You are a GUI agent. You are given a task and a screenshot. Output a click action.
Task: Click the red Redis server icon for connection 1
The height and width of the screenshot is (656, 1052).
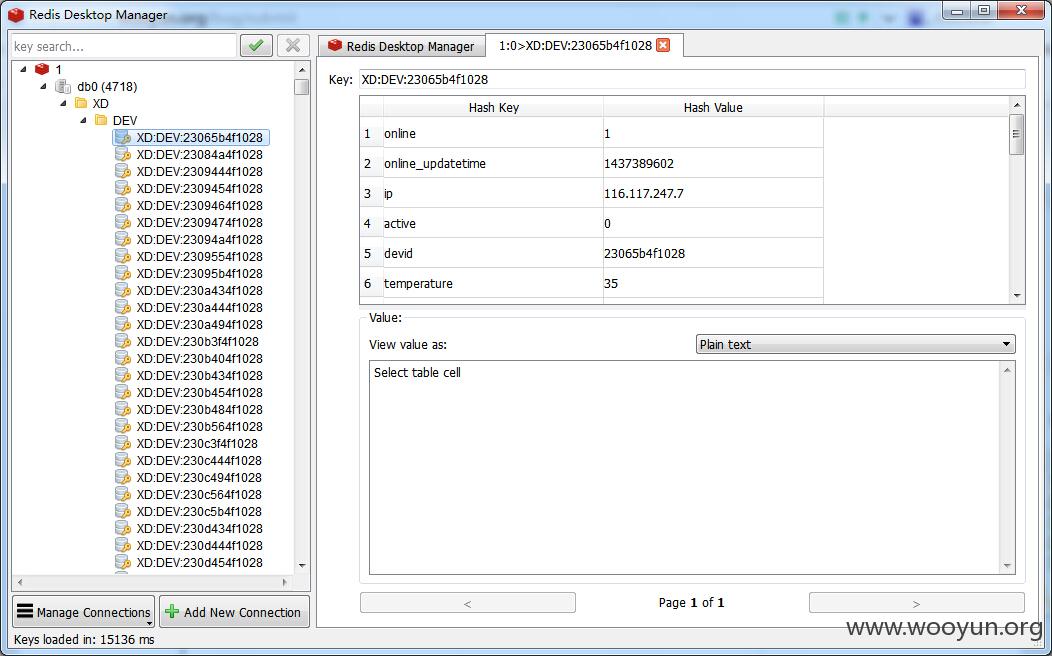[x=42, y=69]
